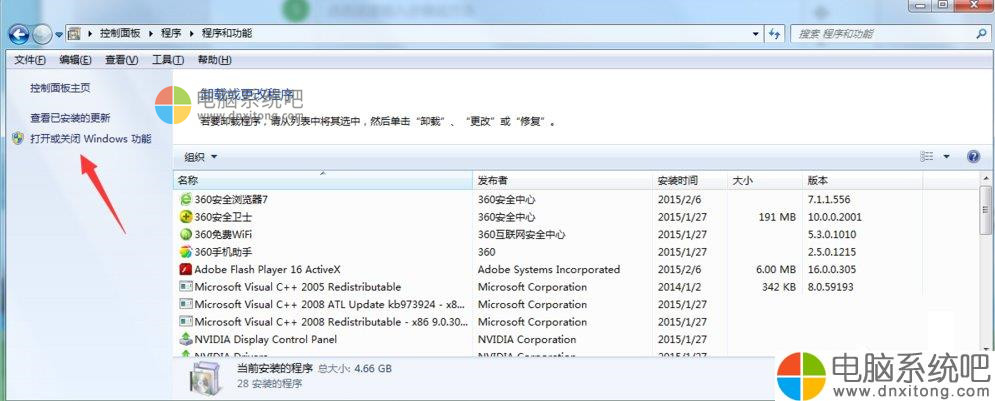Select the 360安全浏览器7 program name
The height and width of the screenshot is (401, 995).
231,199
